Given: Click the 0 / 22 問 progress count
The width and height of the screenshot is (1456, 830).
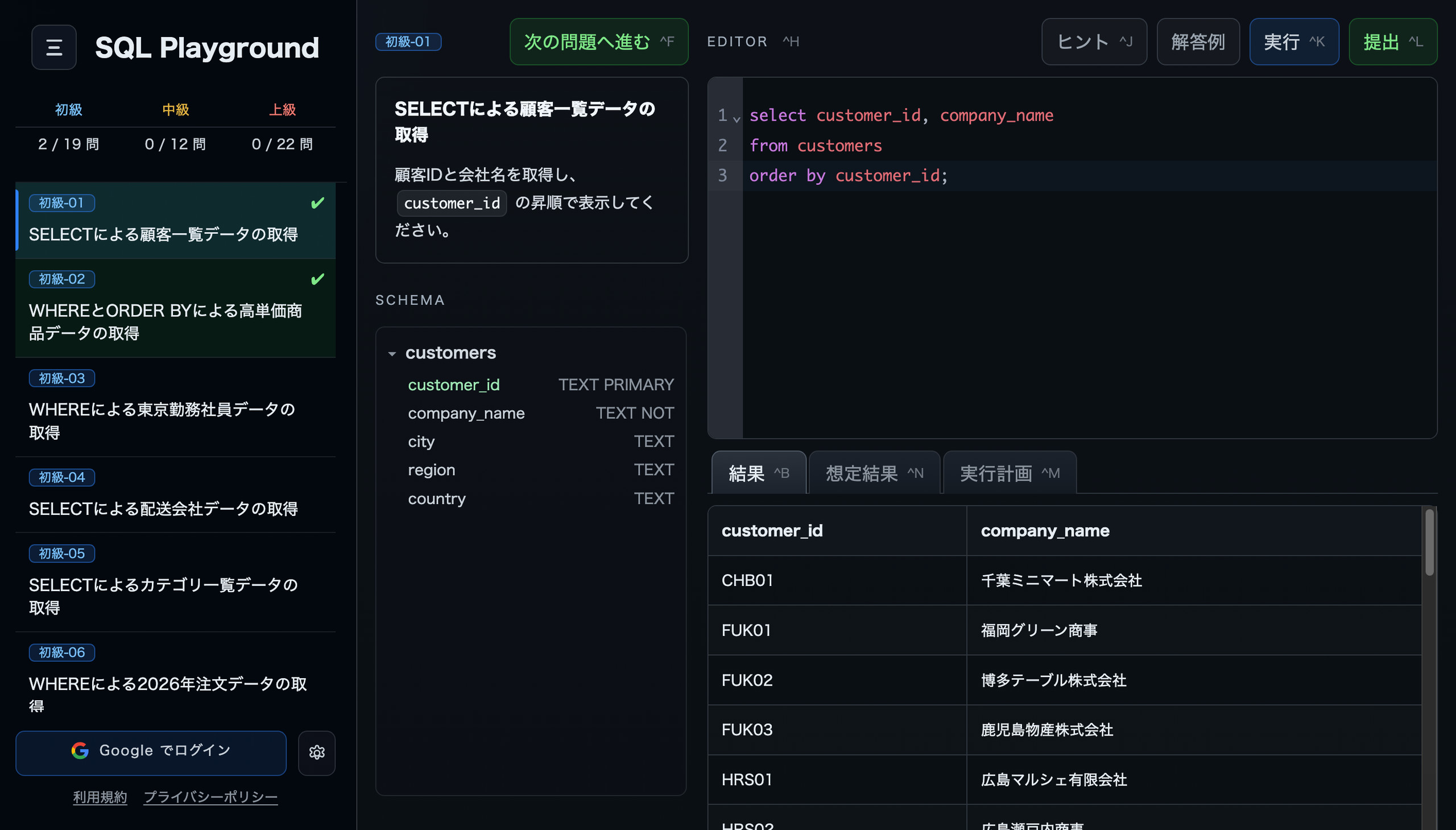Looking at the screenshot, I should pyautogui.click(x=283, y=144).
